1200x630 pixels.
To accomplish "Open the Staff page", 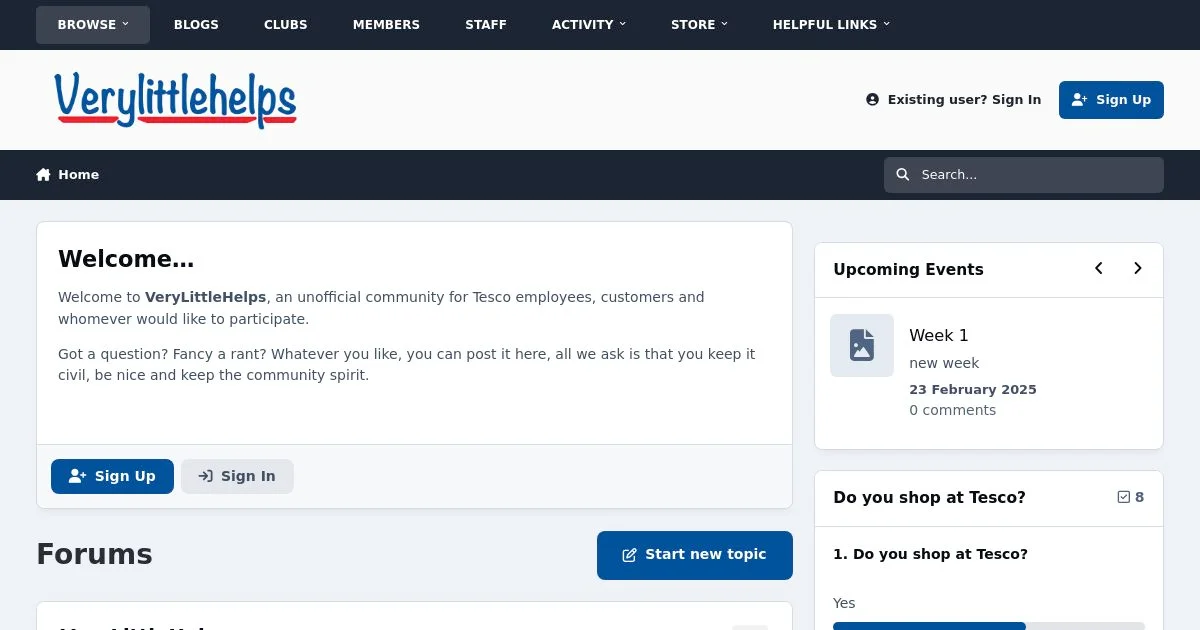I will click(x=486, y=25).
